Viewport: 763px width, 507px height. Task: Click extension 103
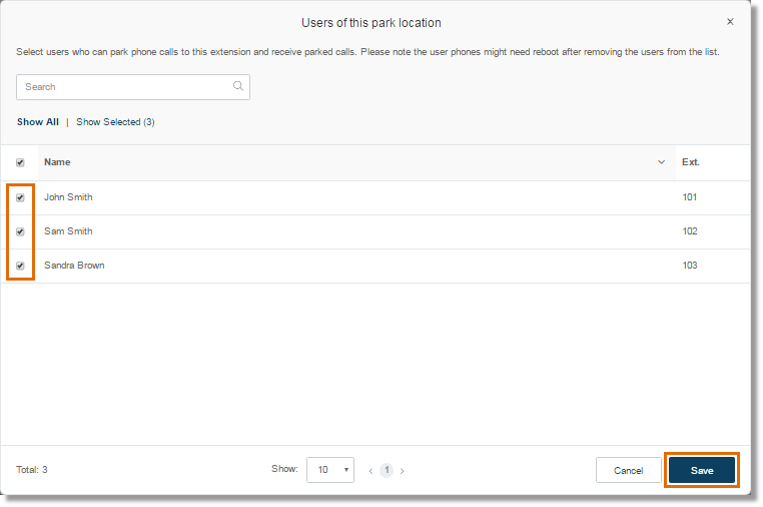(690, 265)
